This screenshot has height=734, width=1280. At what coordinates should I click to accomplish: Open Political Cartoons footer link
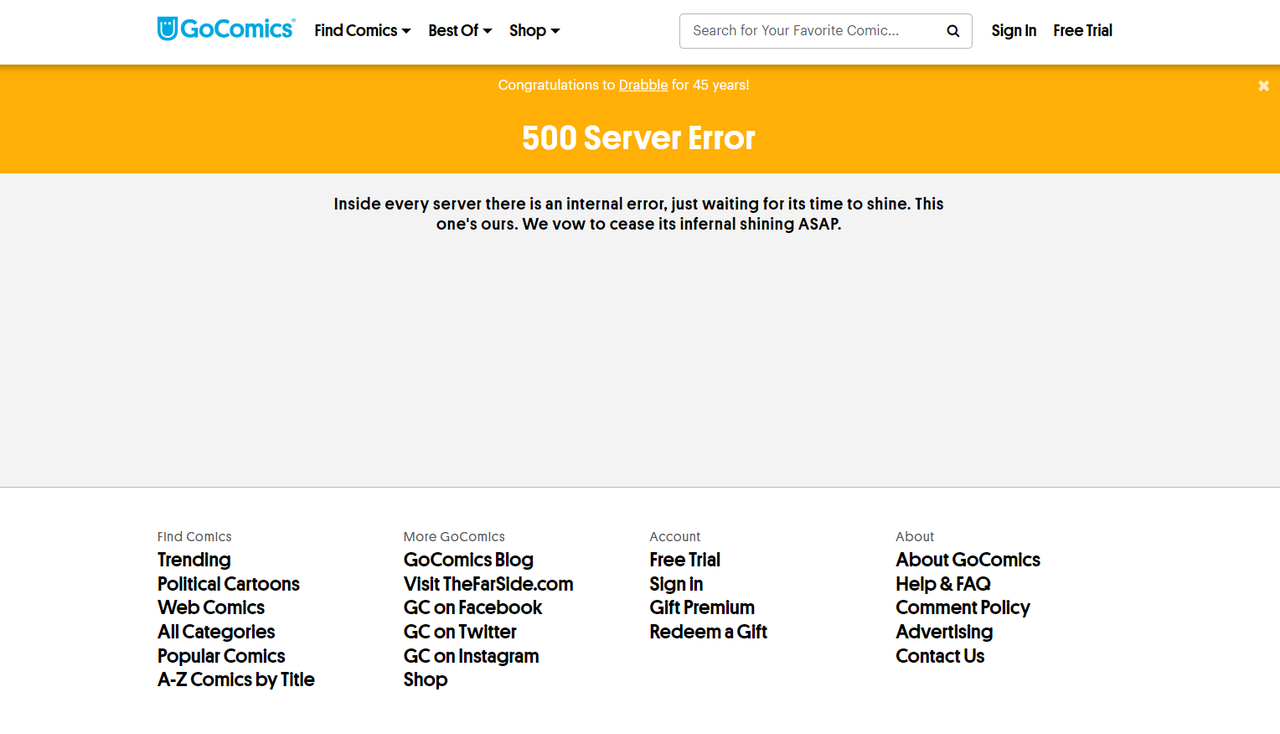point(228,584)
